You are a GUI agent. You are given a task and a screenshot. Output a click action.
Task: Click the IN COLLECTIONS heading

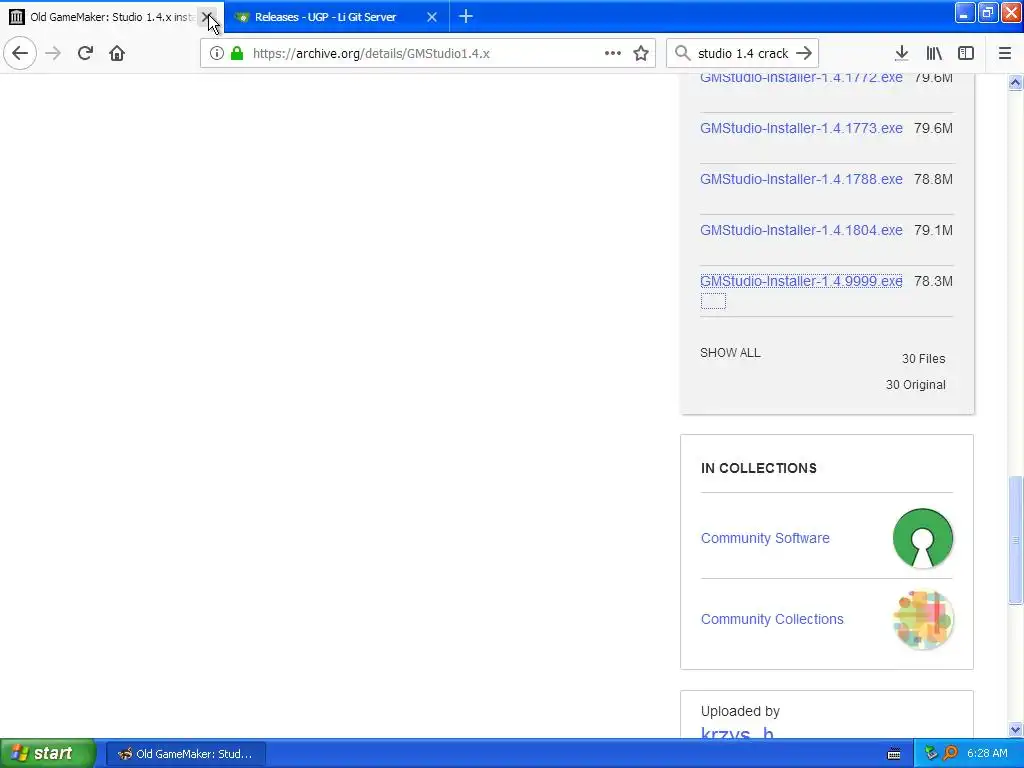[x=759, y=468]
